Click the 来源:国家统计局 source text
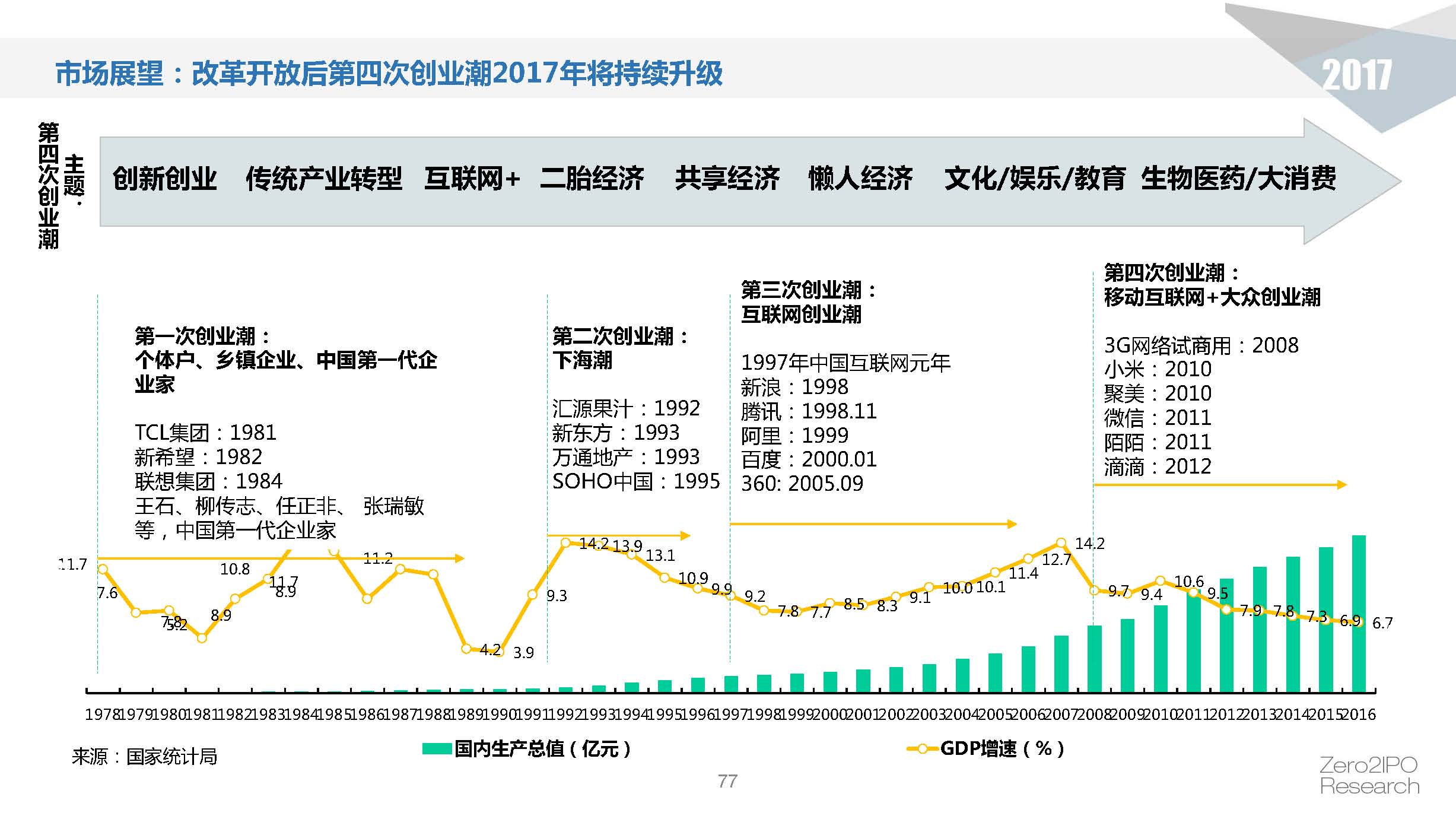The height and width of the screenshot is (819, 1456). point(144,757)
